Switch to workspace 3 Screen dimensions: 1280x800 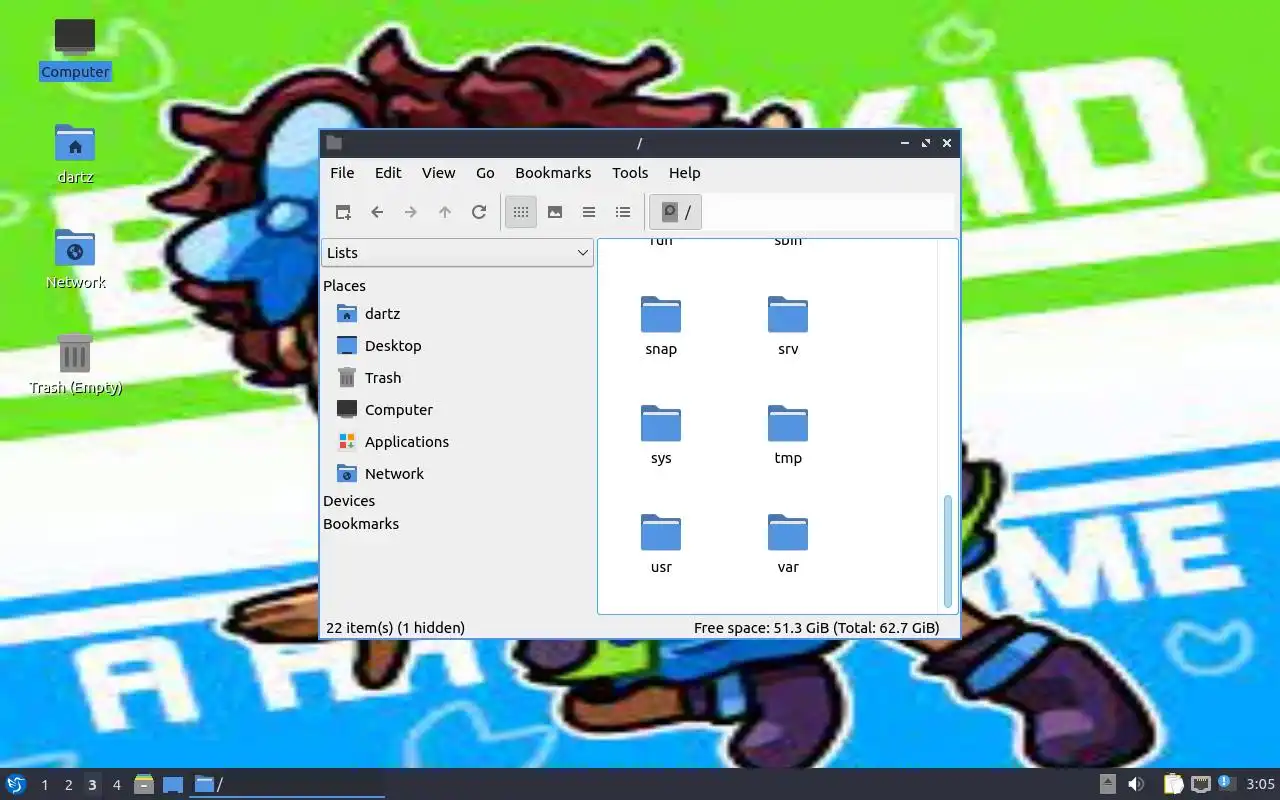pos(93,785)
